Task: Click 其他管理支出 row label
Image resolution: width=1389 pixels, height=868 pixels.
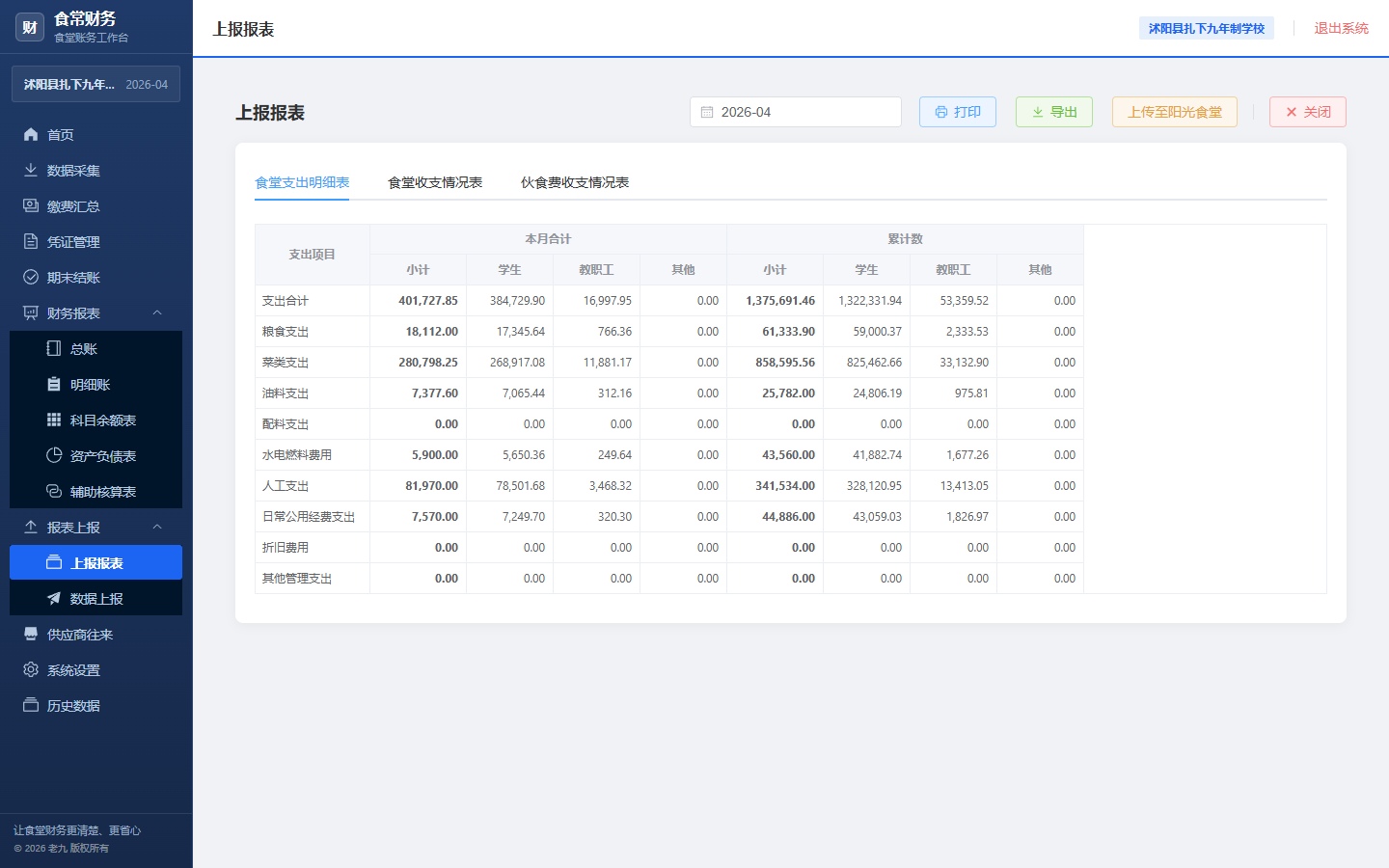Action: (x=297, y=579)
